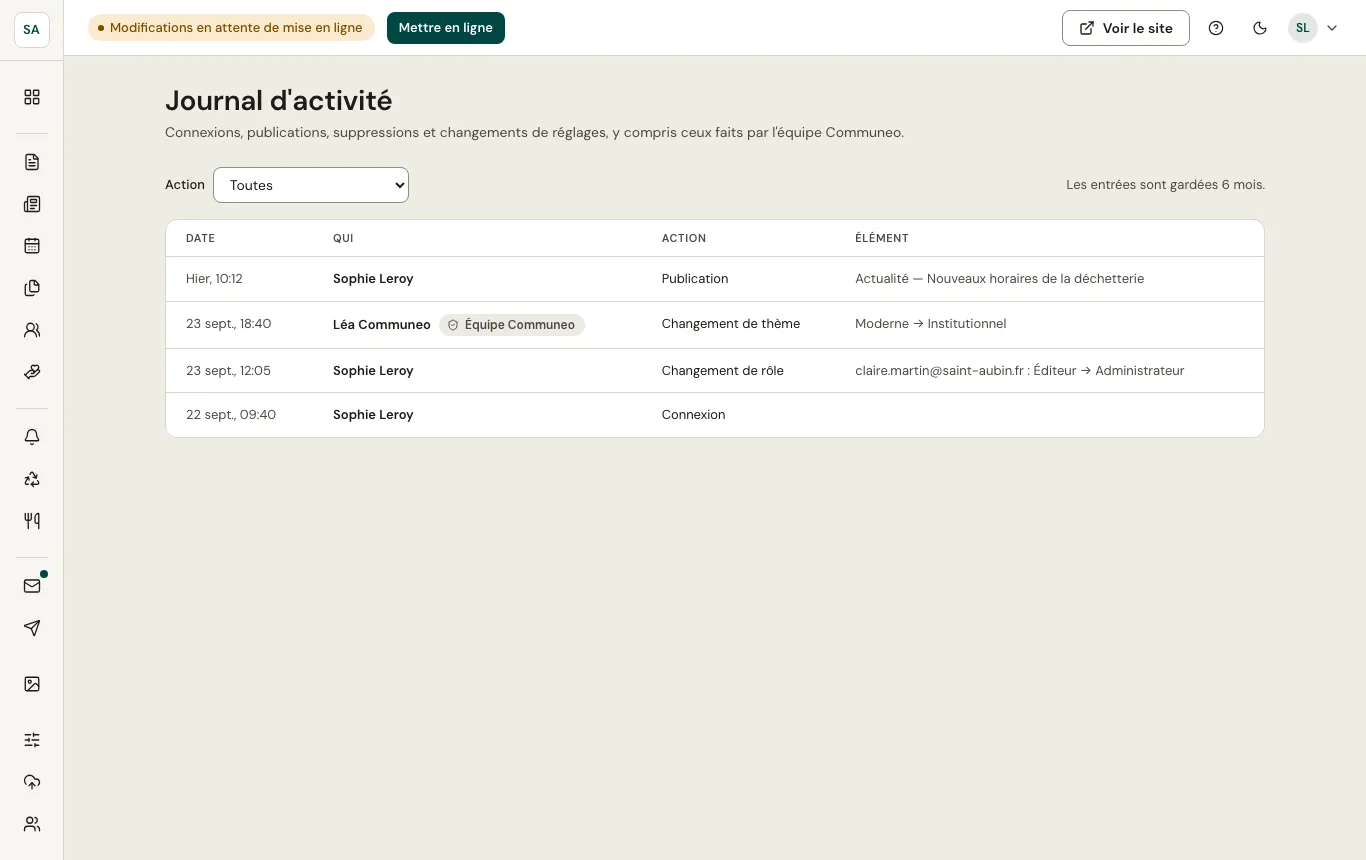Screen dimensions: 1366x860
Task: Open the sliders settings sidebar icon
Action: 32,740
